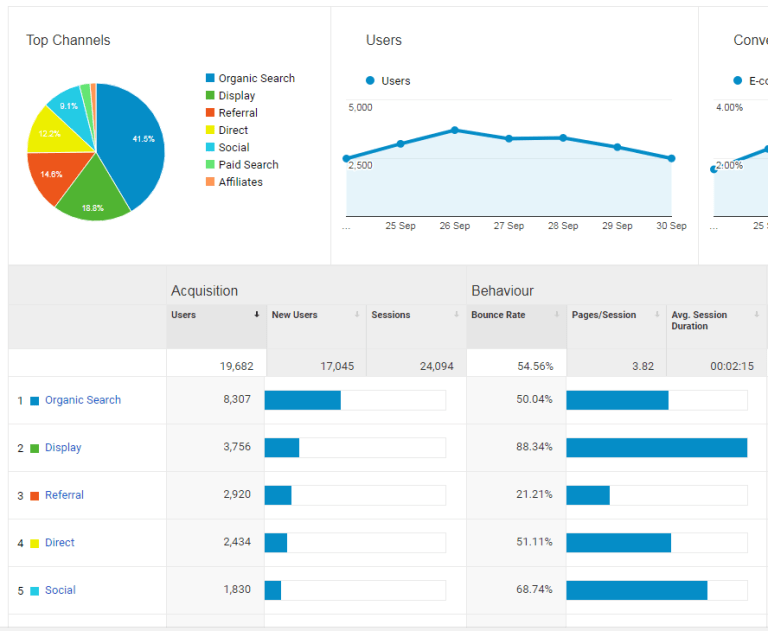Open the Social channel link
The image size is (768, 631).
[x=60, y=590]
